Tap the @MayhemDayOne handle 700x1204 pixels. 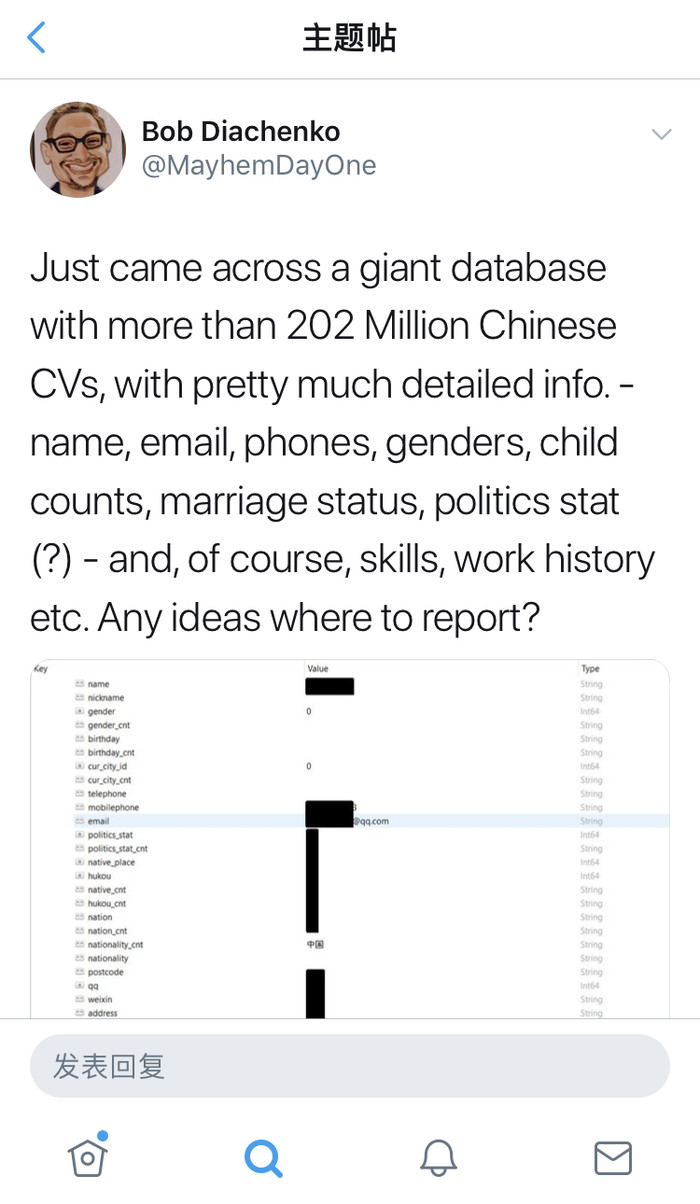[259, 165]
